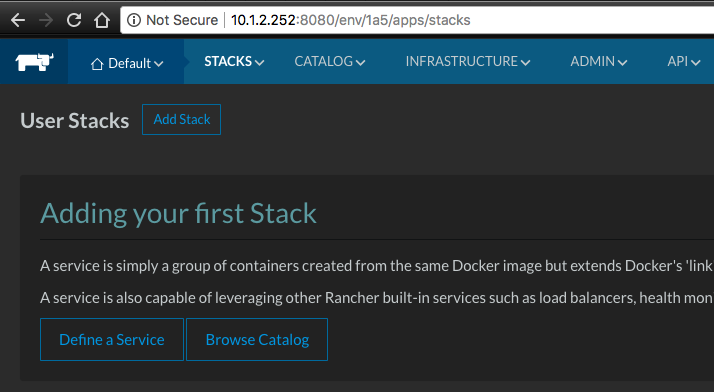Click Define a Service button
Viewport: 714px width, 392px height.
coord(112,340)
